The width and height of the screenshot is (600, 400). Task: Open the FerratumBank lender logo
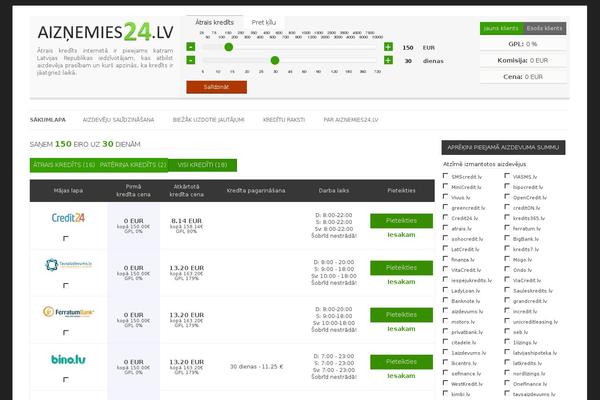coord(68,312)
